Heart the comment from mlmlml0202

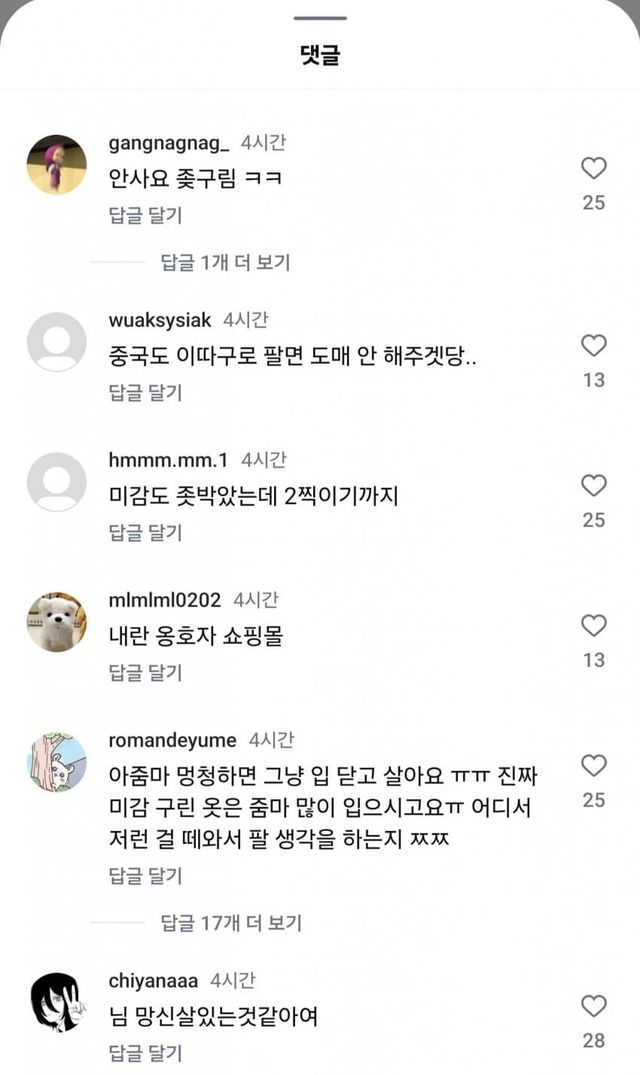coord(594,626)
